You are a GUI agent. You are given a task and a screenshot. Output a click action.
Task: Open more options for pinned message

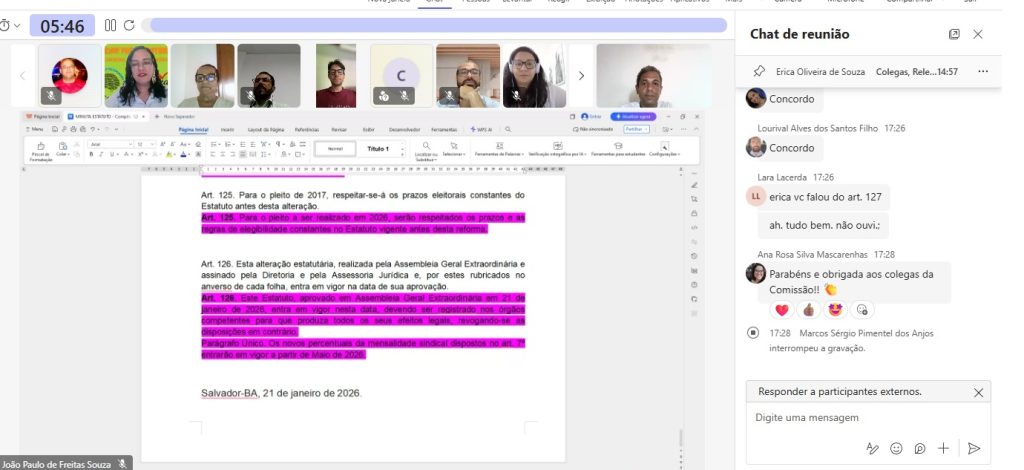[x=983, y=72]
